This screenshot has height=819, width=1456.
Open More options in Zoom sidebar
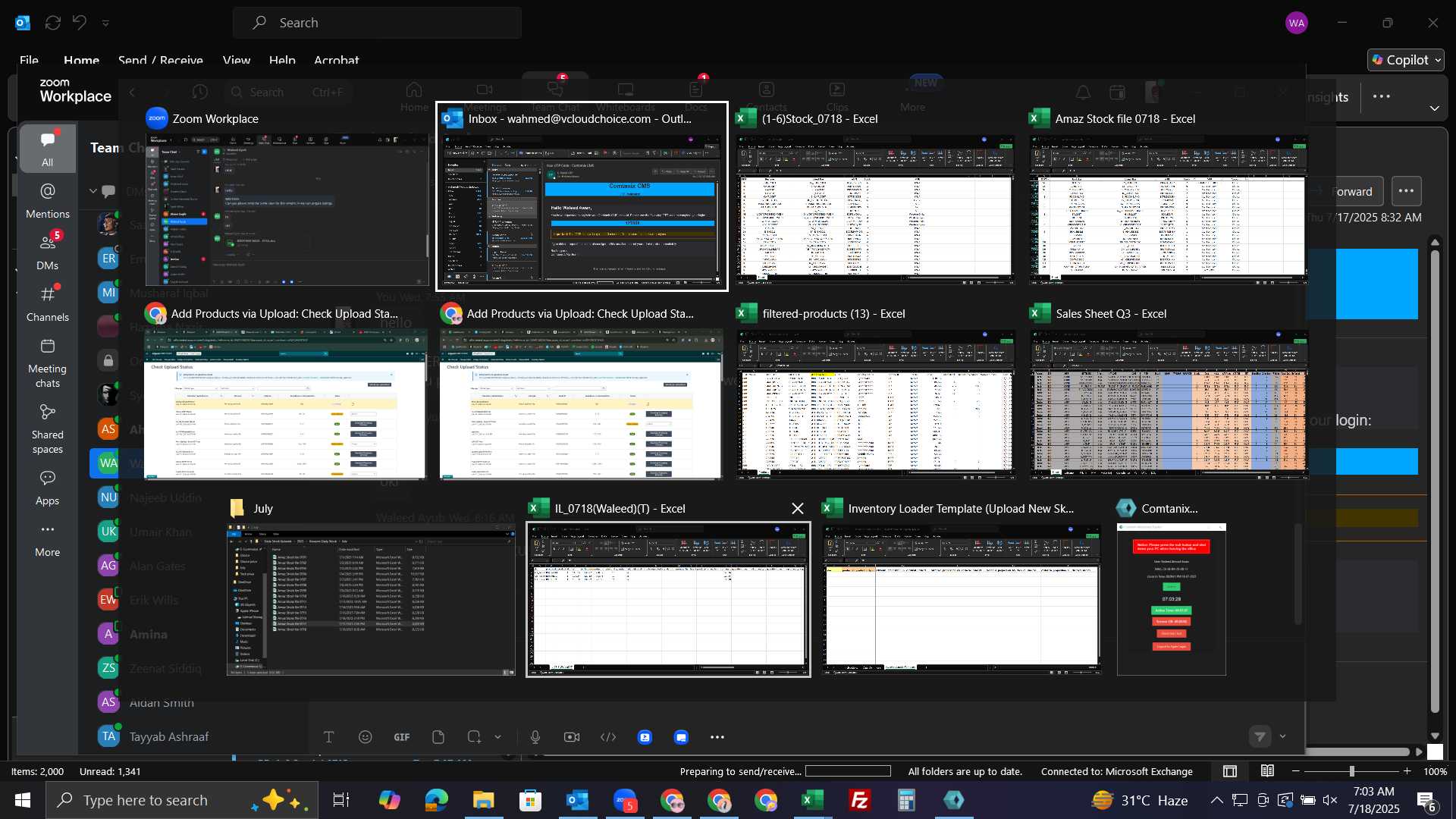pos(47,539)
